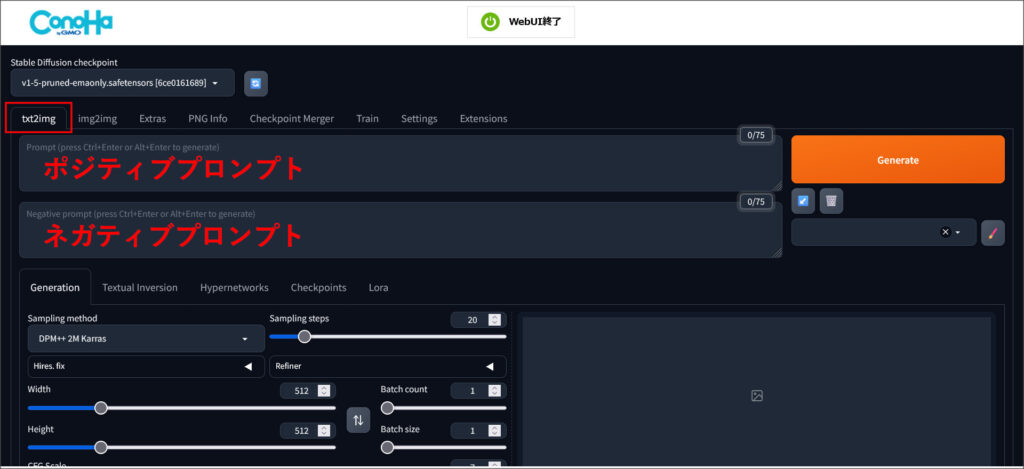The width and height of the screenshot is (1024, 469).
Task: Switch to Checkpoint Merger tab
Action: pyautogui.click(x=291, y=119)
